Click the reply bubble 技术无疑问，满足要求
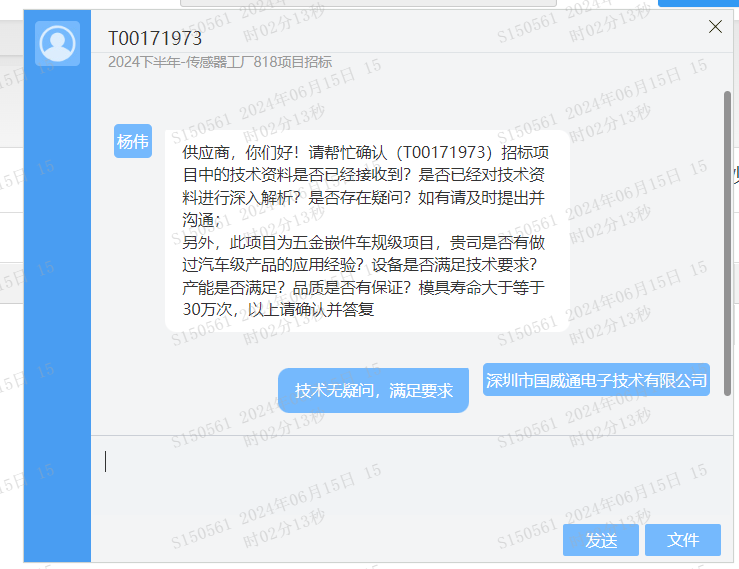This screenshot has height=569, width=739. pos(373,390)
